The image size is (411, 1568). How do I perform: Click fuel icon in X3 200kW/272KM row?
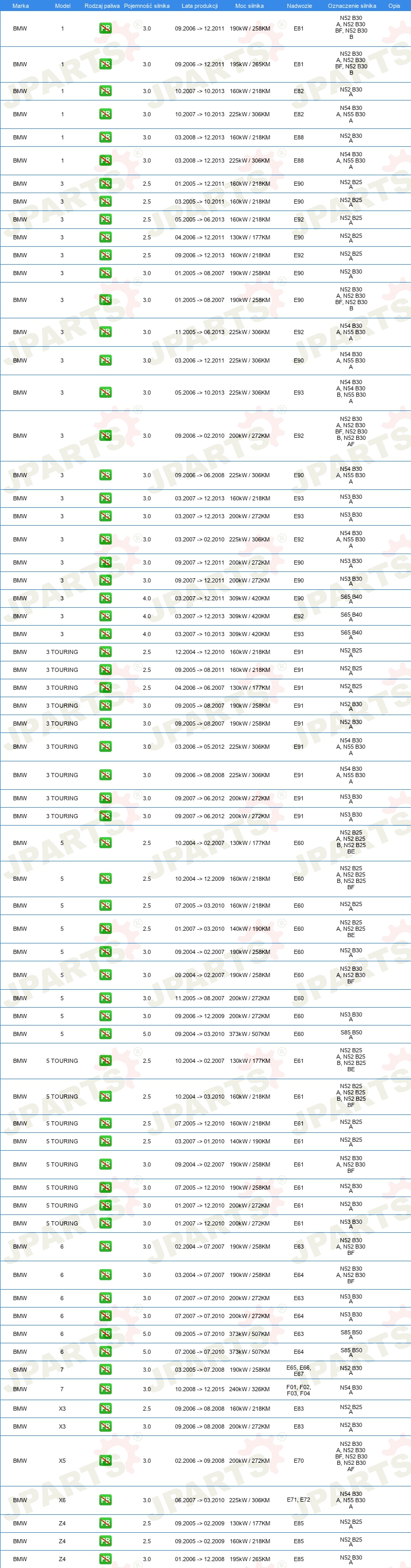click(105, 1426)
